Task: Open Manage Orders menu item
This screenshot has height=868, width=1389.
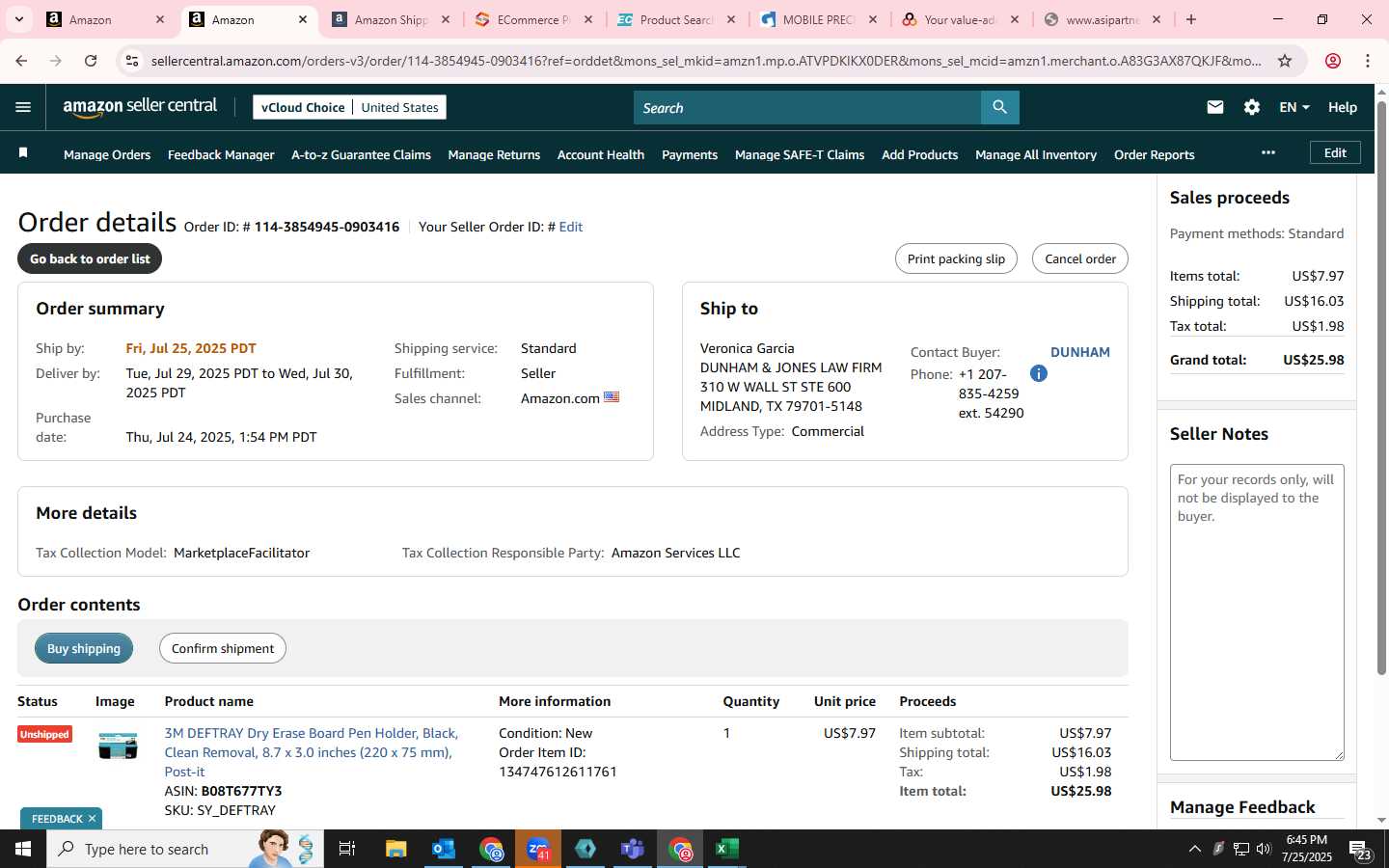Action: click(x=107, y=154)
